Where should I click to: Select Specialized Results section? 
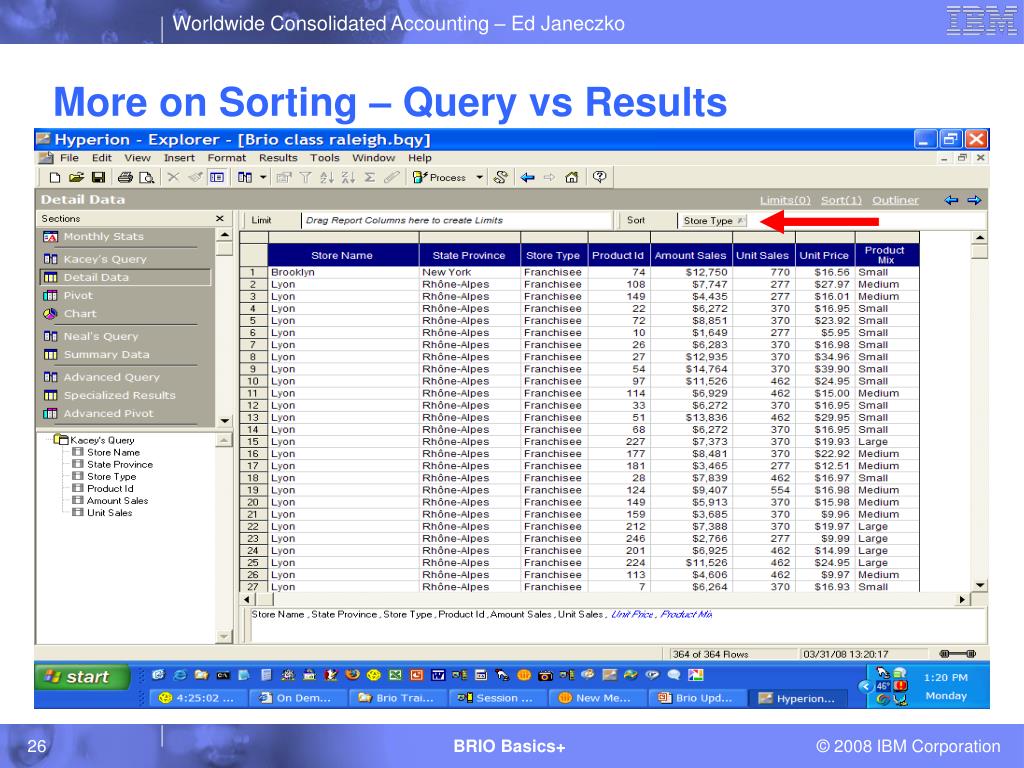pos(120,395)
